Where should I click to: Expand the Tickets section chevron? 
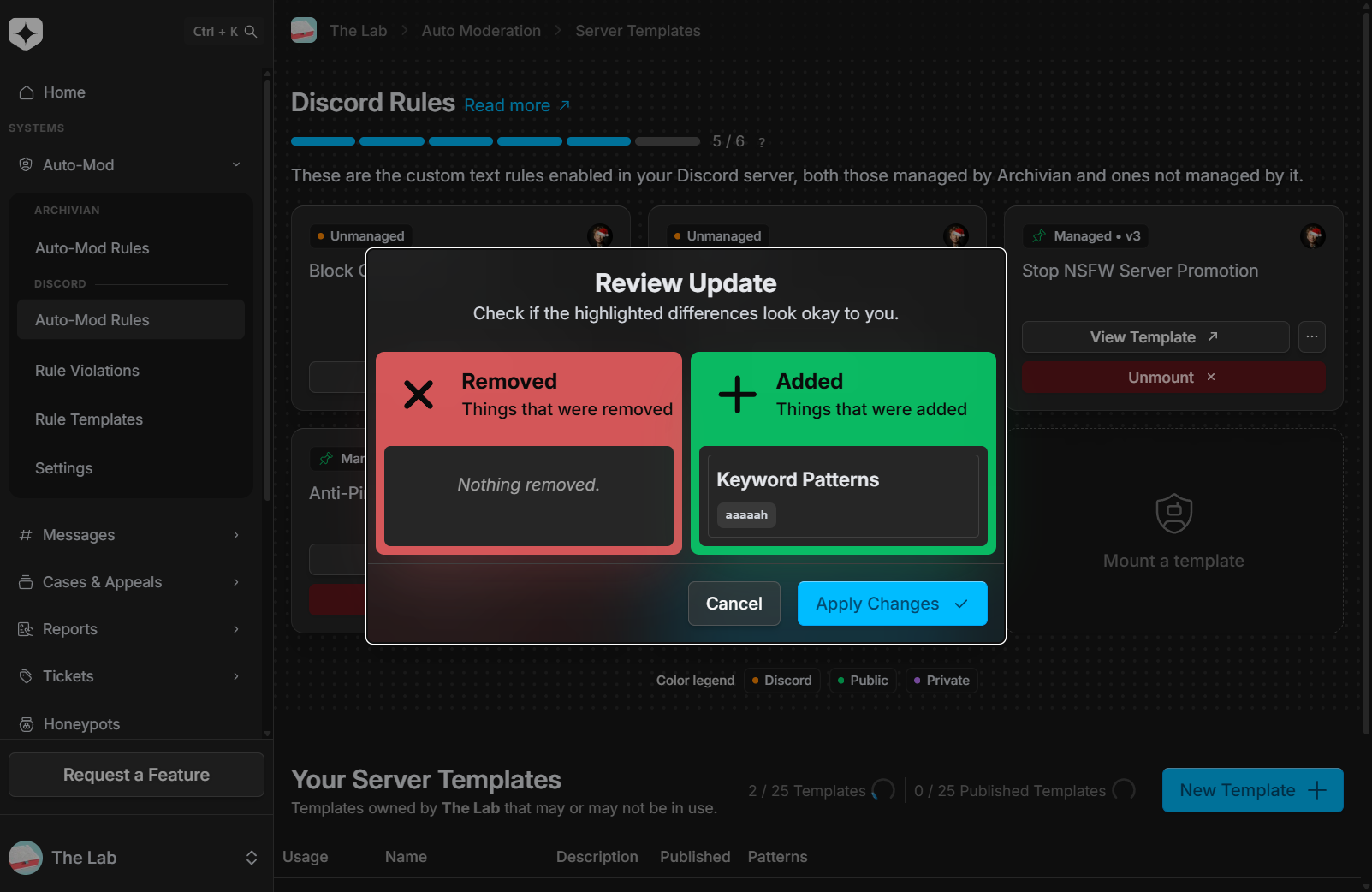point(236,676)
